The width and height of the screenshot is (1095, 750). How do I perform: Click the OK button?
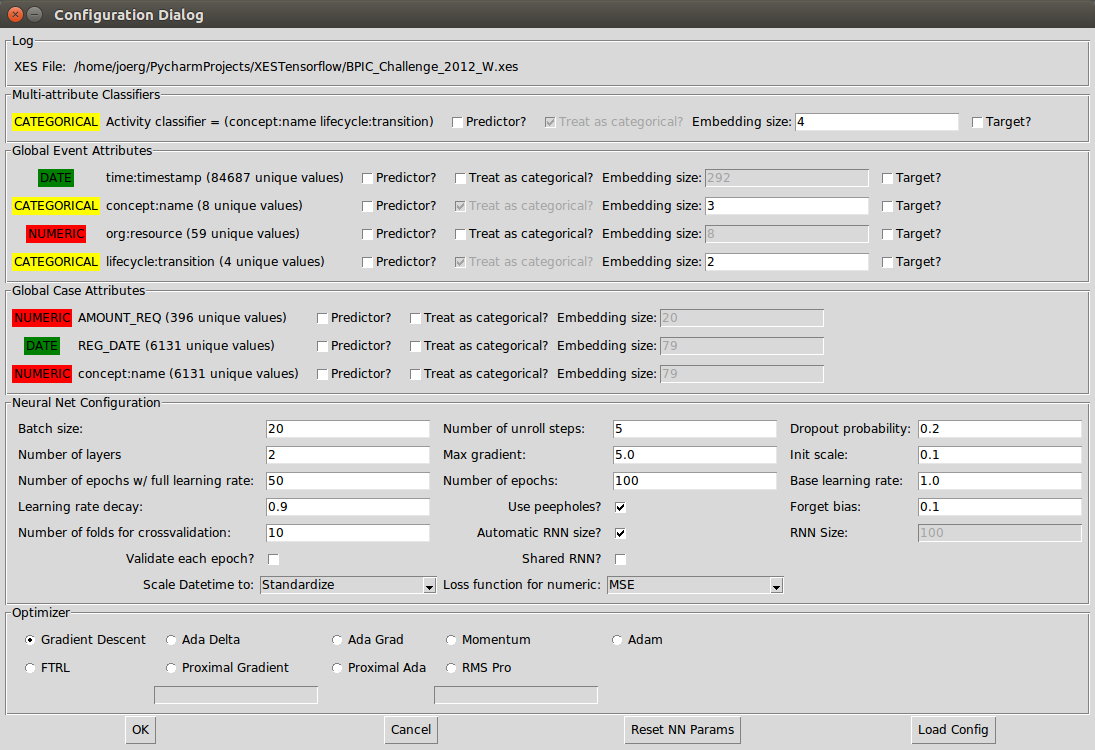tap(140, 730)
